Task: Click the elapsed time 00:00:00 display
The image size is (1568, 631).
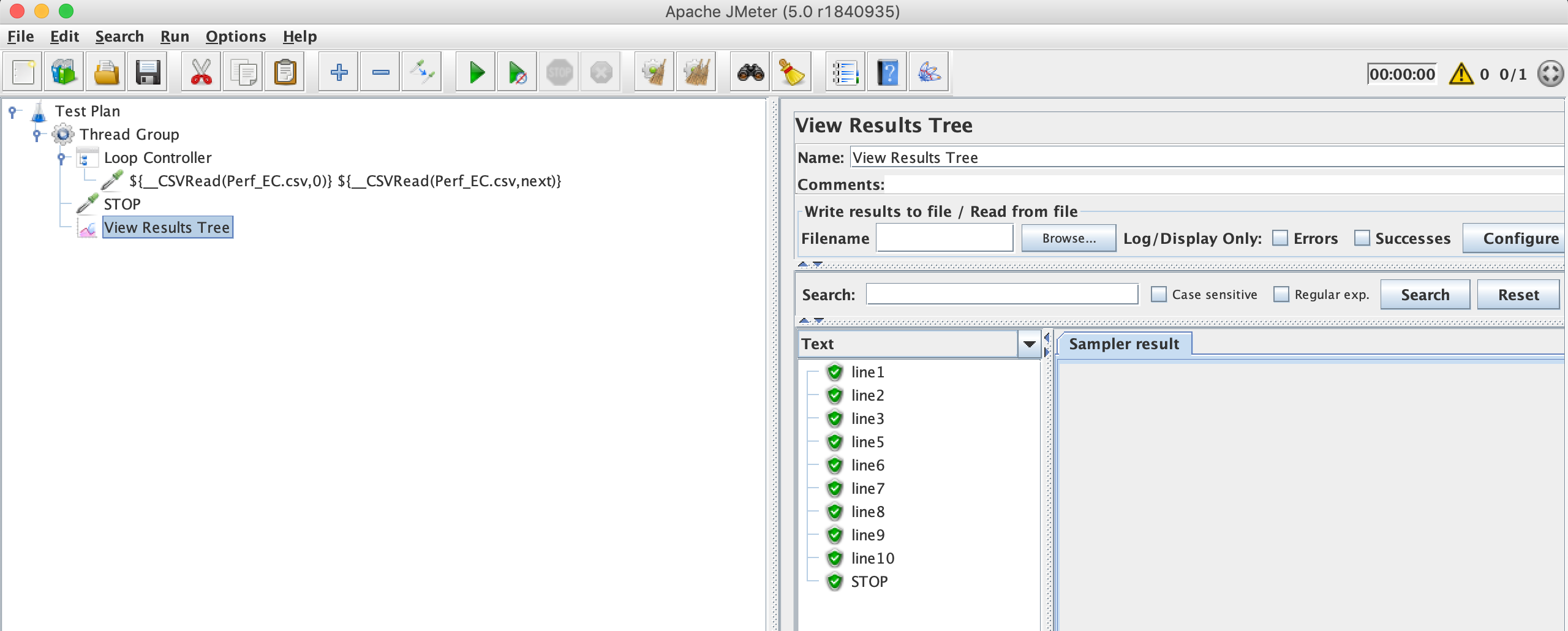Action: coord(1402,74)
